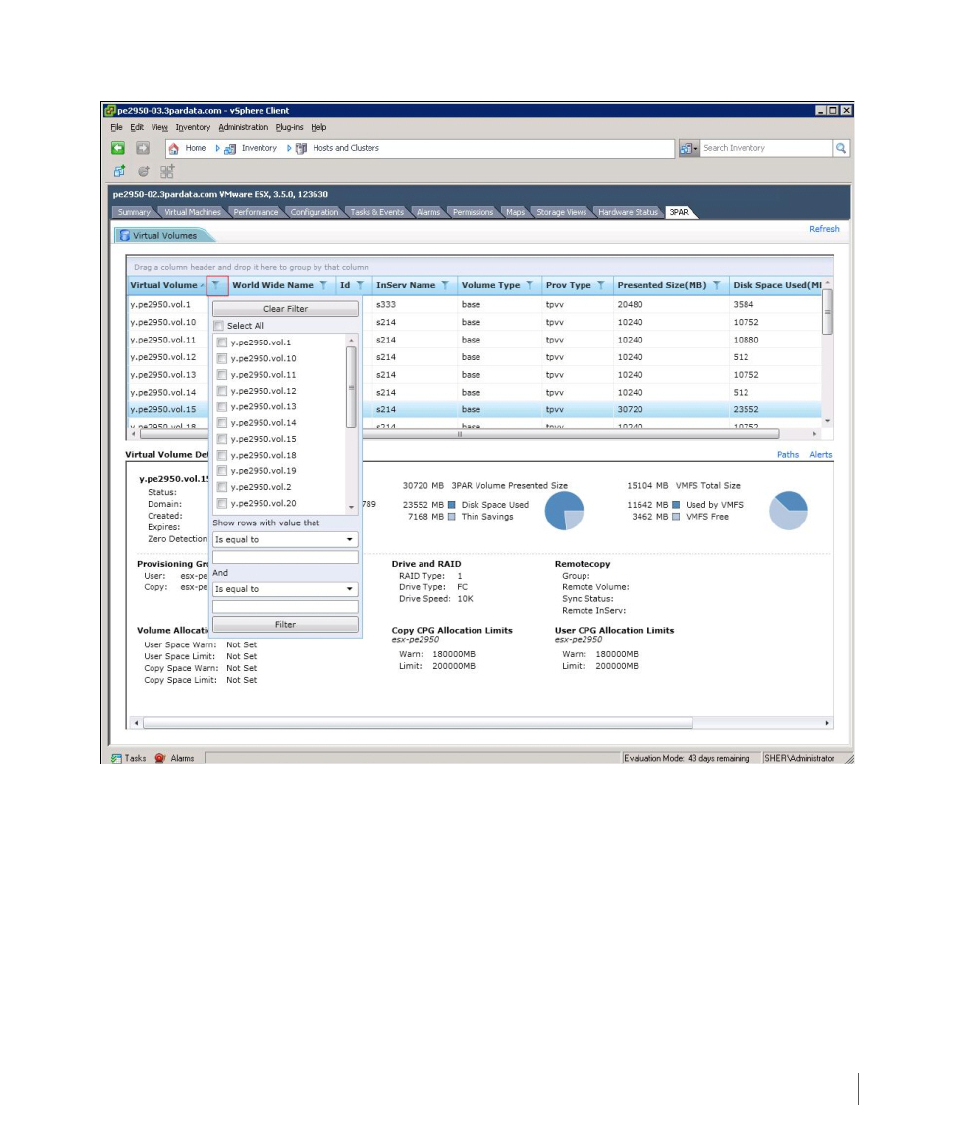Switch to the Configuration tab
954x1145 pixels.
(x=314, y=212)
